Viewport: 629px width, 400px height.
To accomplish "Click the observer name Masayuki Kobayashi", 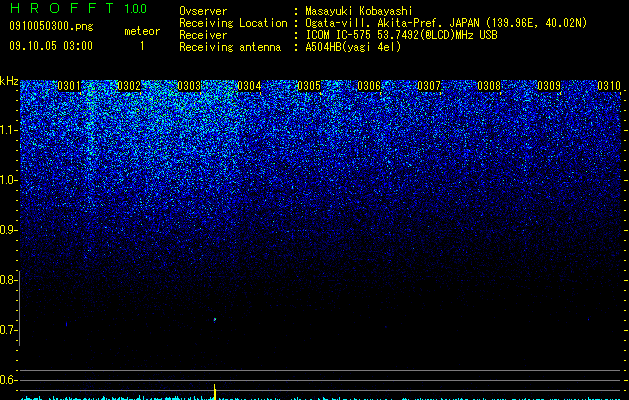I will [359, 11].
